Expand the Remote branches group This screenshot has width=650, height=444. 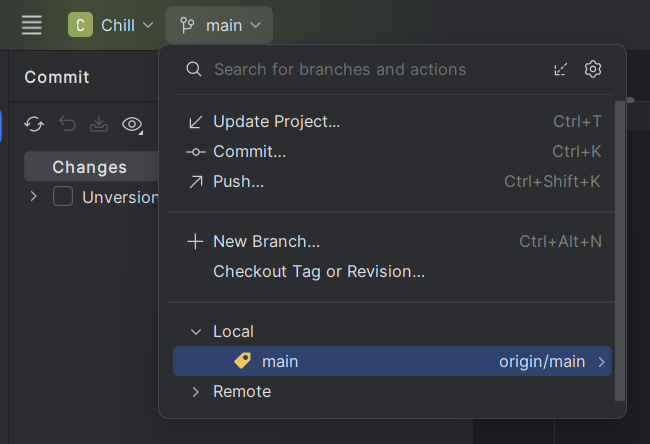(195, 391)
